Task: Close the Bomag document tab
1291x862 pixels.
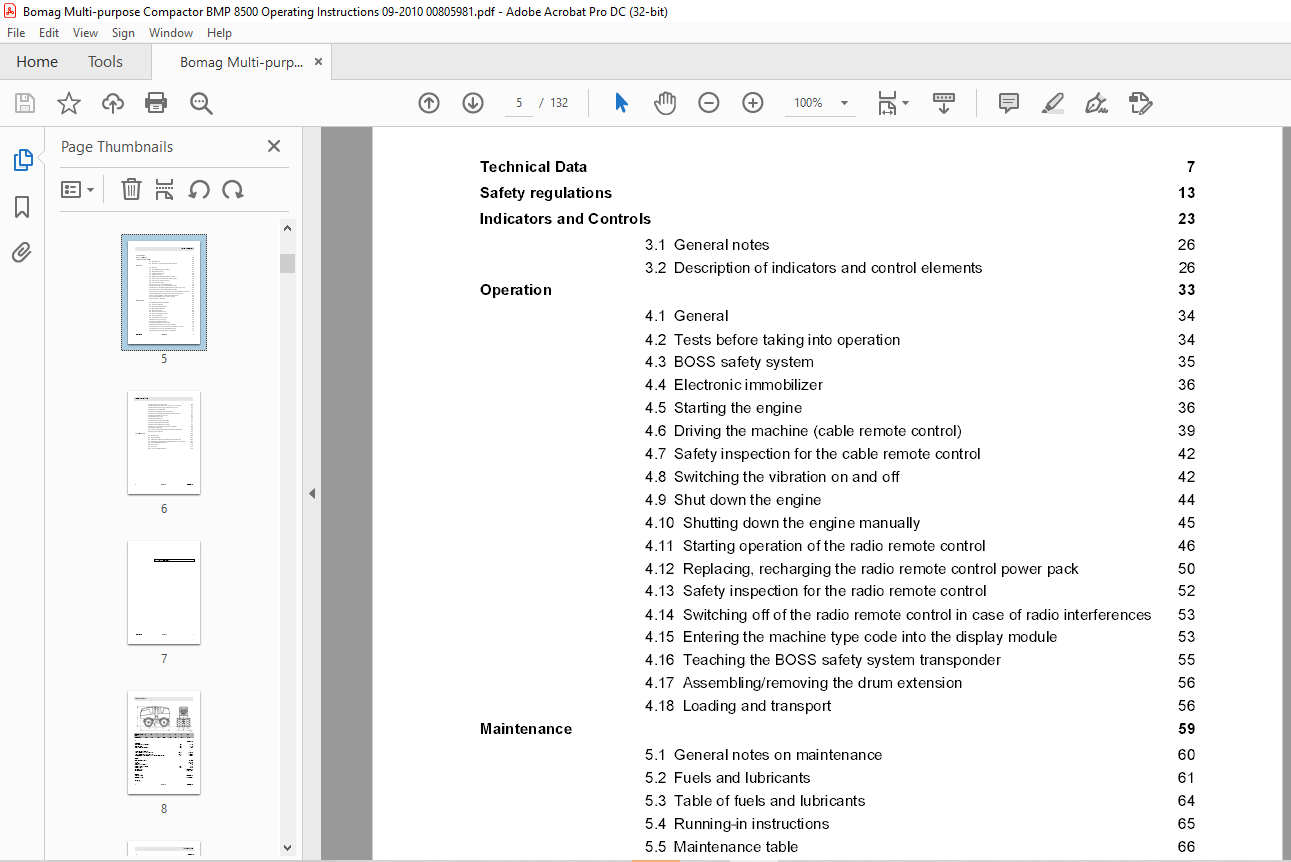Action: (x=318, y=62)
